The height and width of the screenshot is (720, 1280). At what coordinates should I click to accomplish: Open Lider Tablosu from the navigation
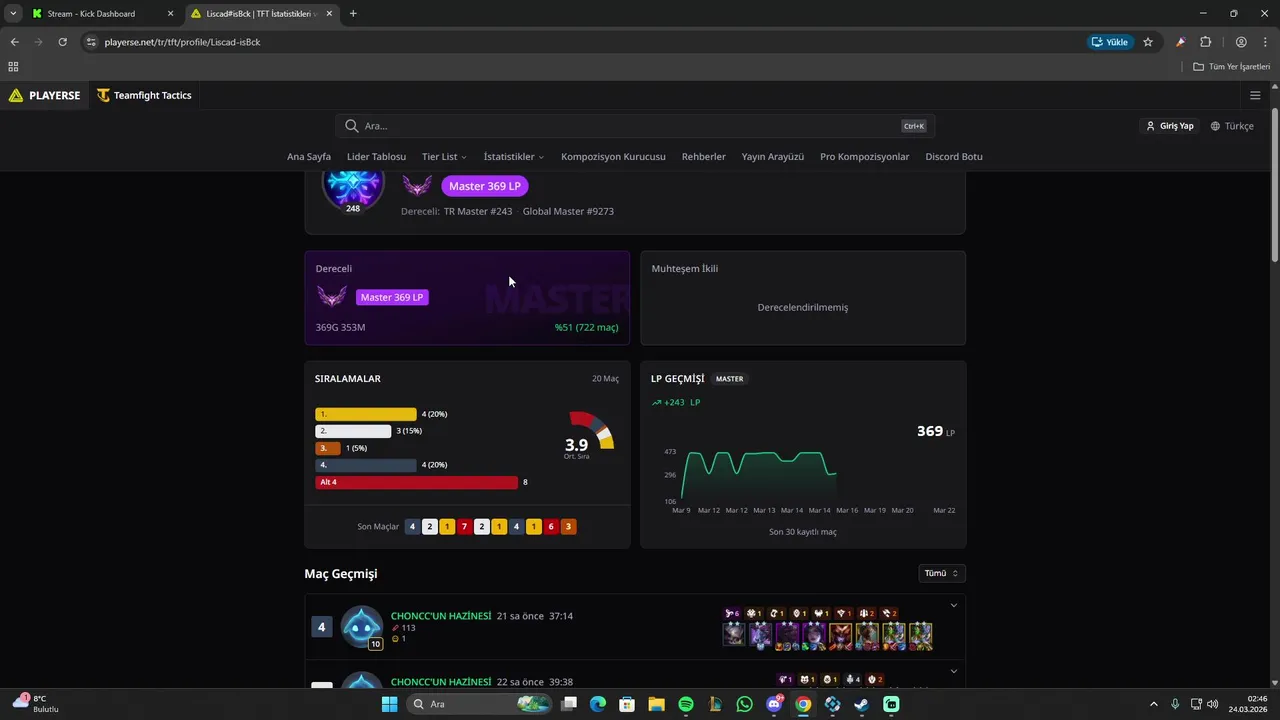pos(376,157)
